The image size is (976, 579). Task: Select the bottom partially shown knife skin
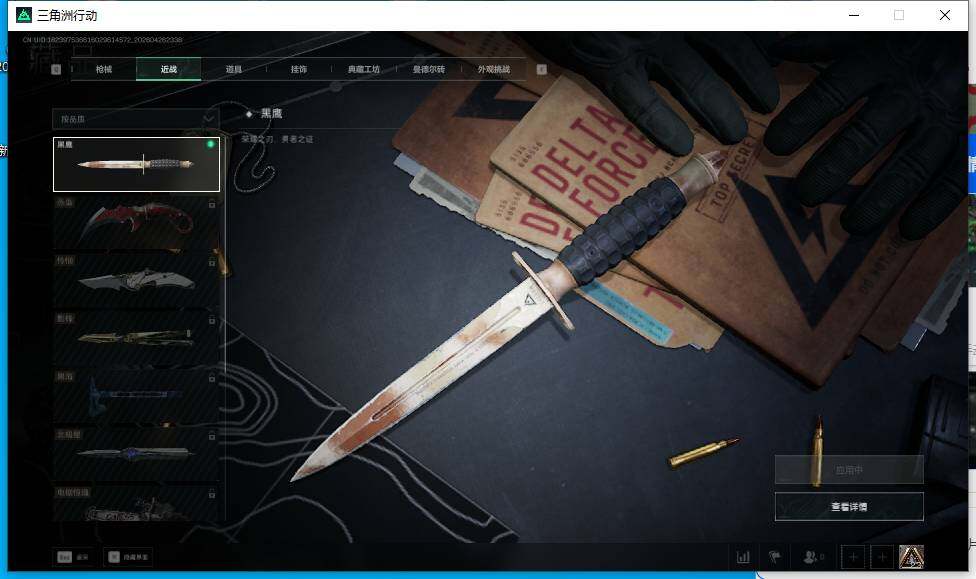coord(136,503)
